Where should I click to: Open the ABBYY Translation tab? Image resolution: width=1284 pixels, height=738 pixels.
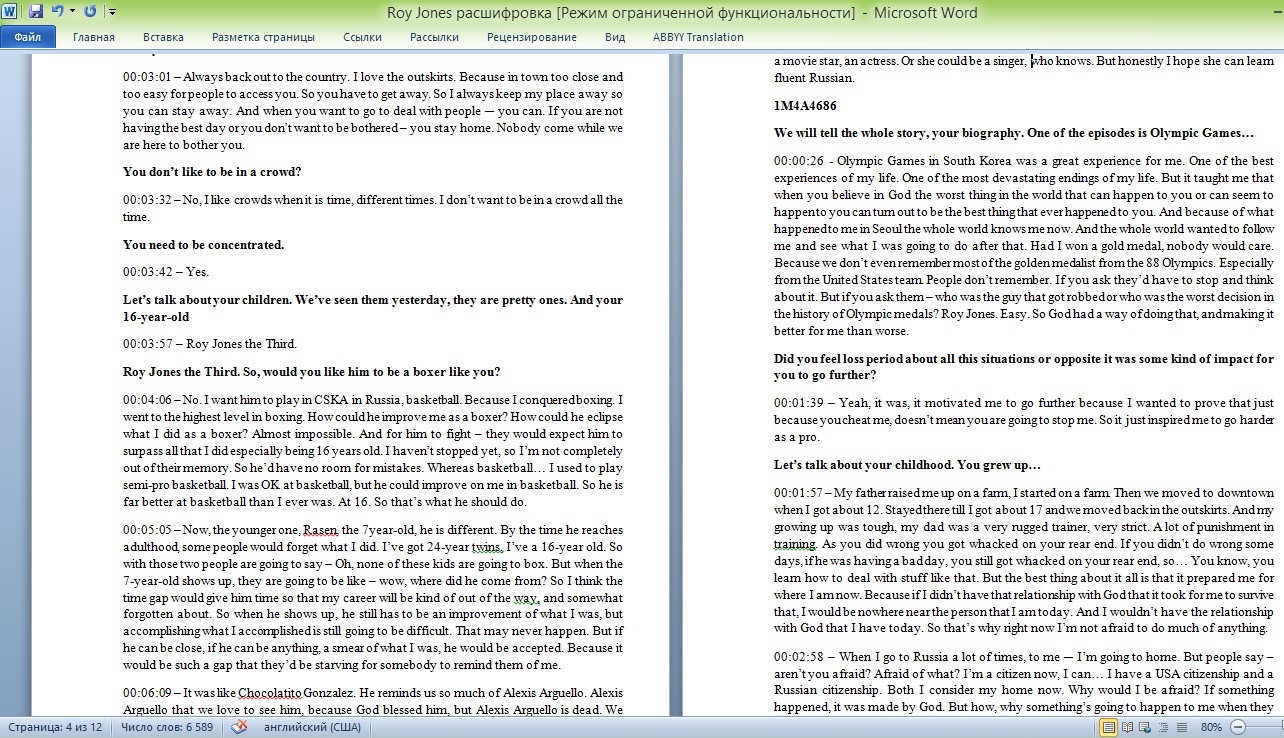click(698, 37)
